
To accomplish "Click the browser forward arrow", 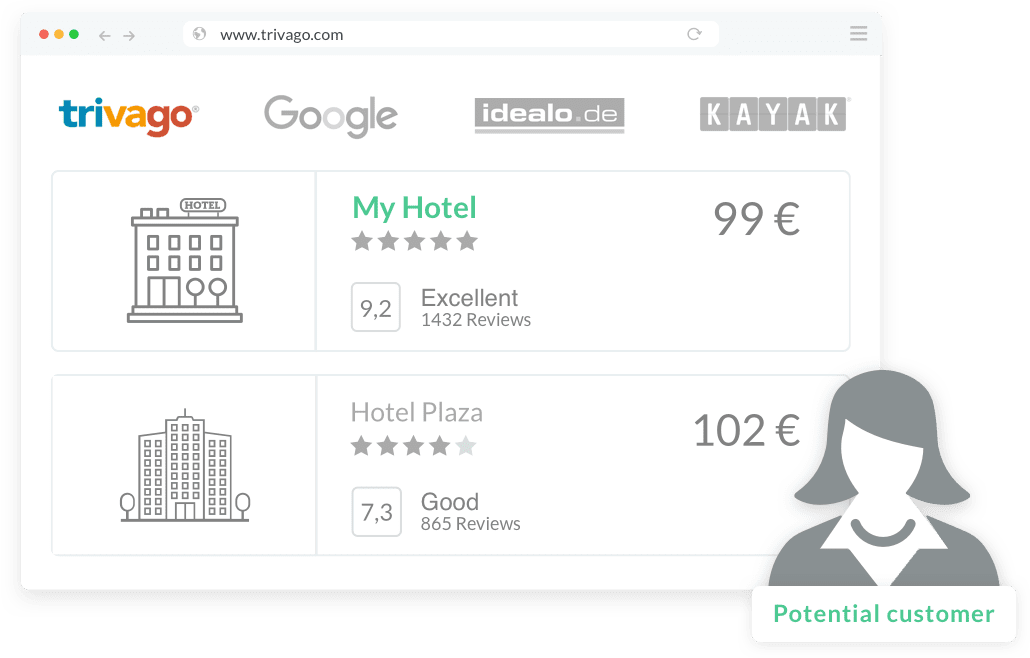I will (x=129, y=36).
